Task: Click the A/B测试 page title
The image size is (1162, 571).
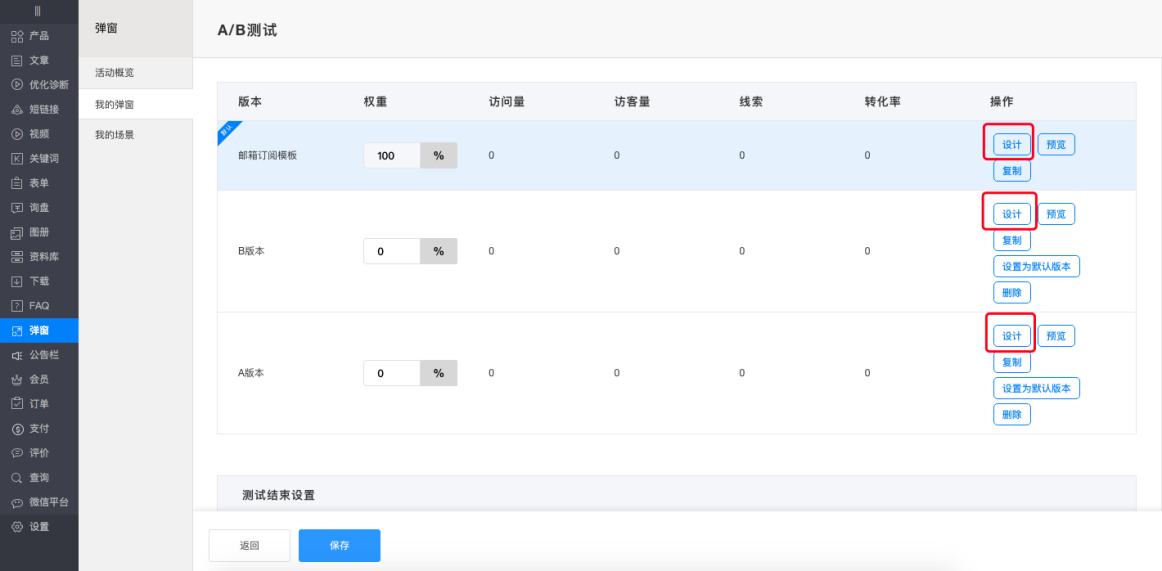Action: [248, 30]
